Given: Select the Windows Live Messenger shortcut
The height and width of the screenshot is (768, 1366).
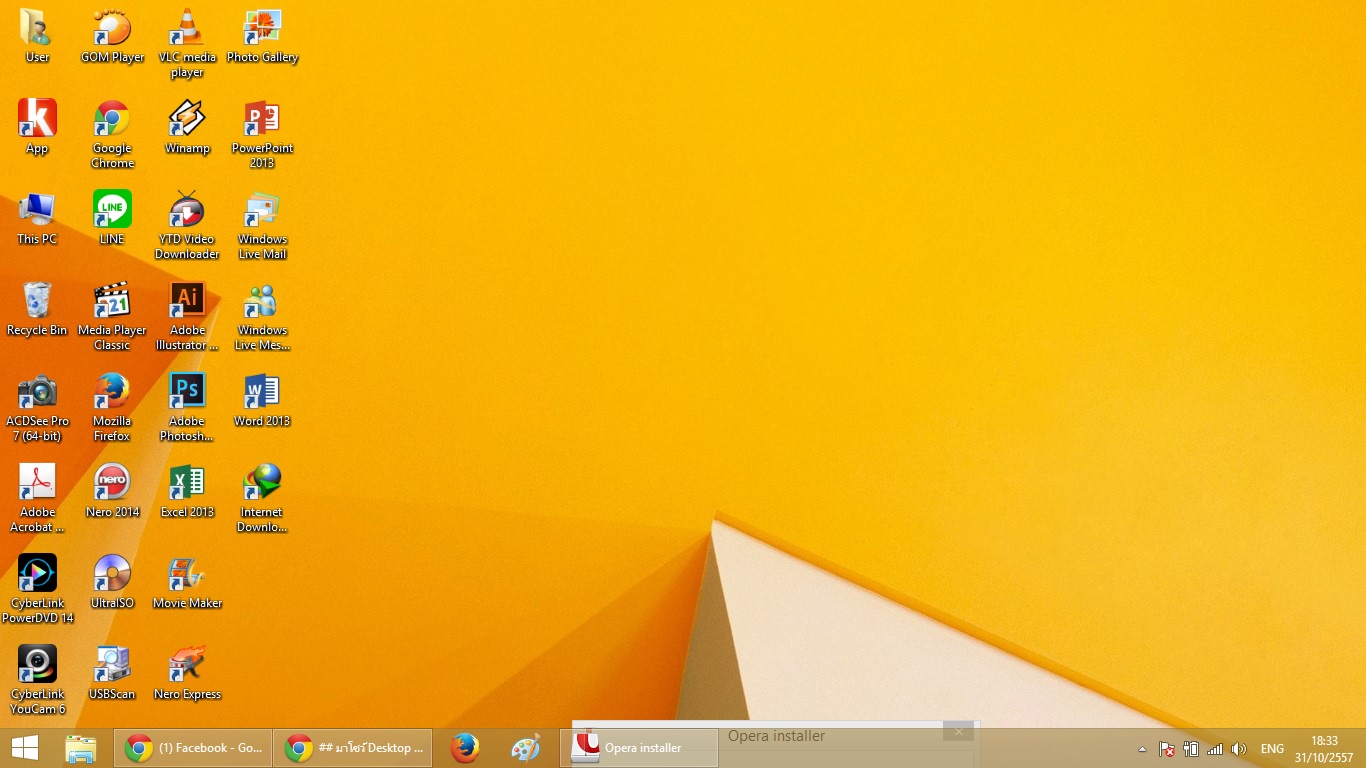Looking at the screenshot, I should tap(262, 317).
